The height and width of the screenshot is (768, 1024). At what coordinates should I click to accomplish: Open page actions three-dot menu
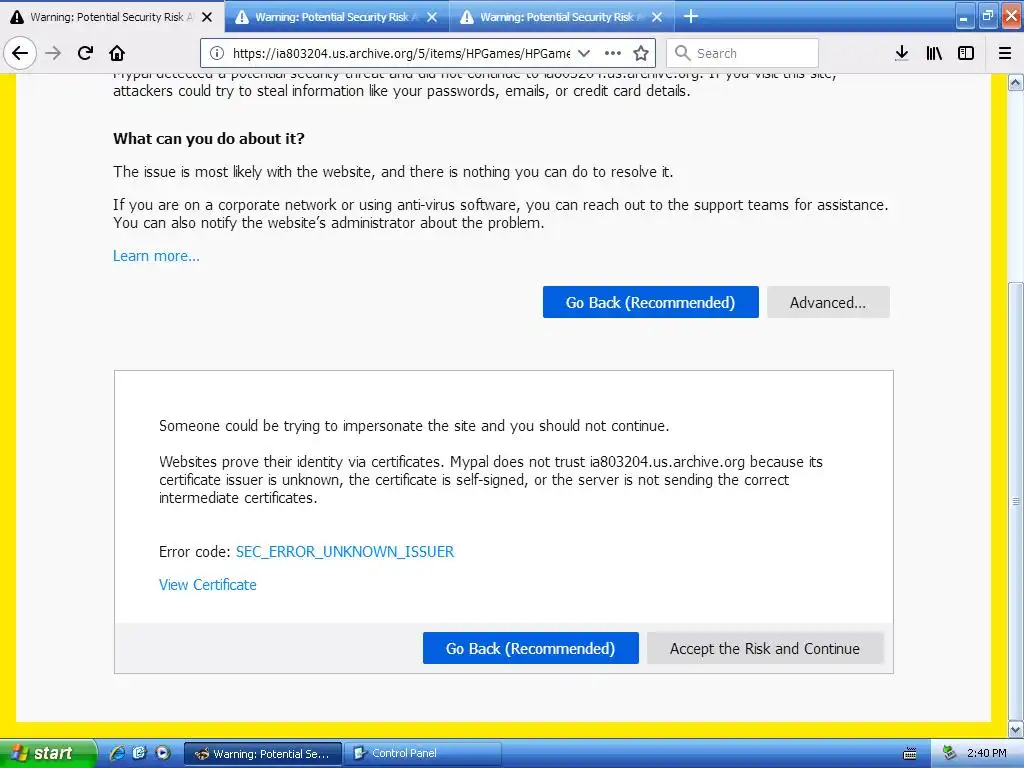point(613,53)
